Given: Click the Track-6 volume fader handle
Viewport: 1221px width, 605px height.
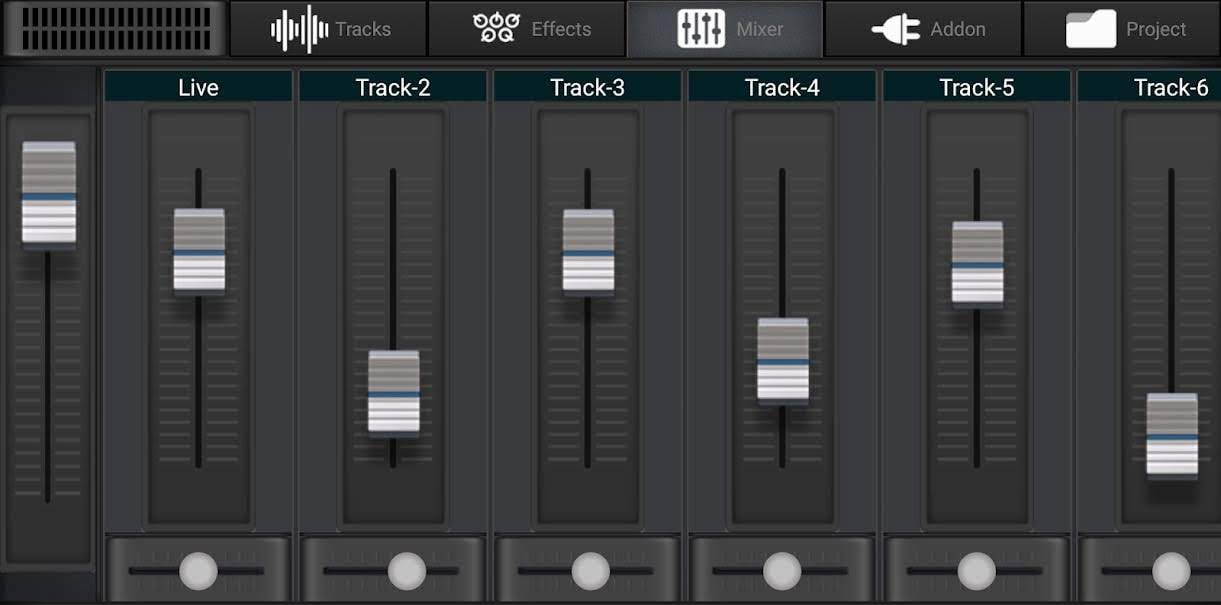Looking at the screenshot, I should coord(1172,435).
